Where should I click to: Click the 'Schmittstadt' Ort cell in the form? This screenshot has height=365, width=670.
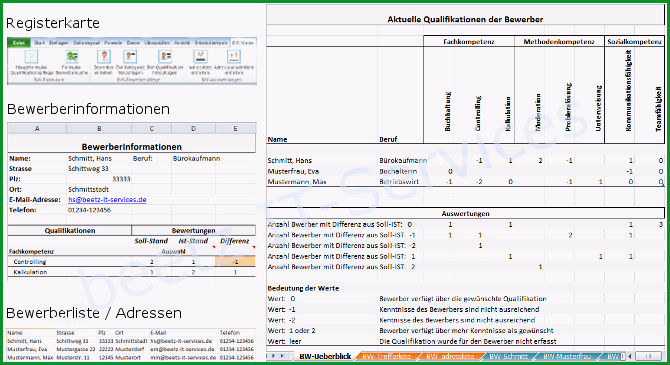point(88,189)
